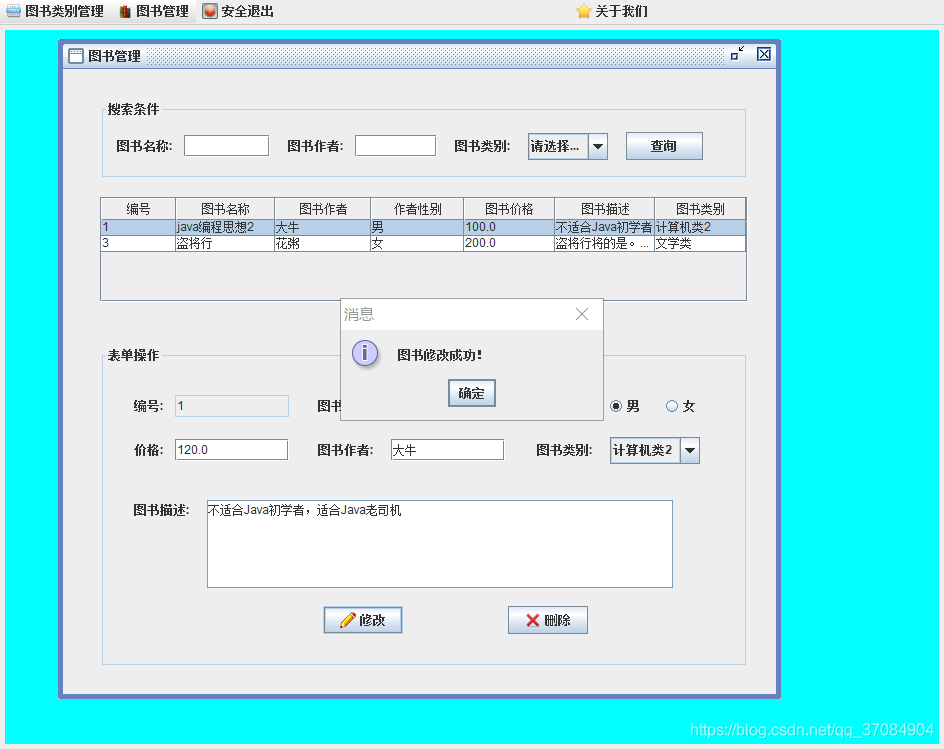Click the 图书名称 search field

pos(226,146)
